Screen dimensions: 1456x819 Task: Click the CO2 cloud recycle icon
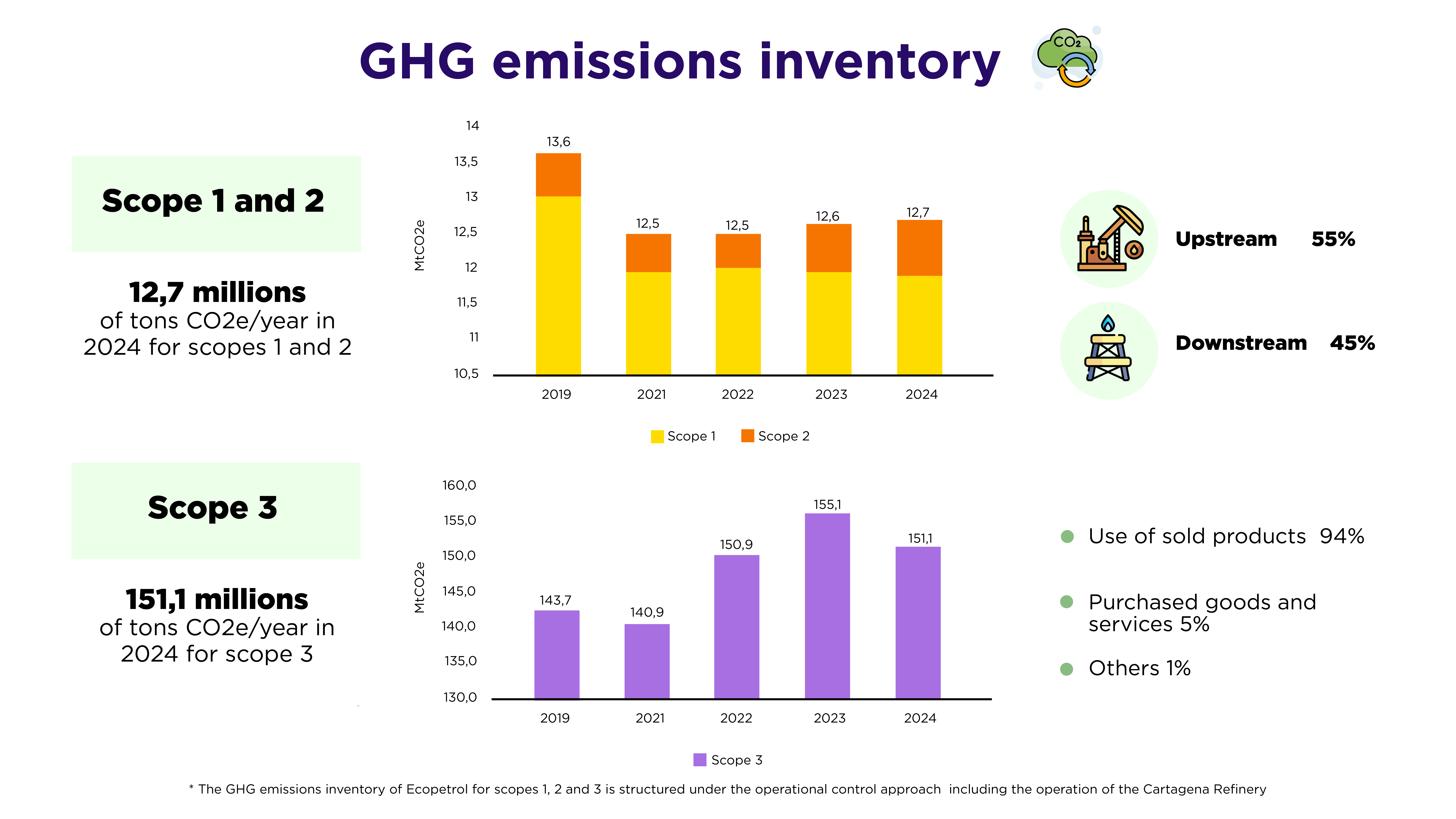tap(1067, 58)
